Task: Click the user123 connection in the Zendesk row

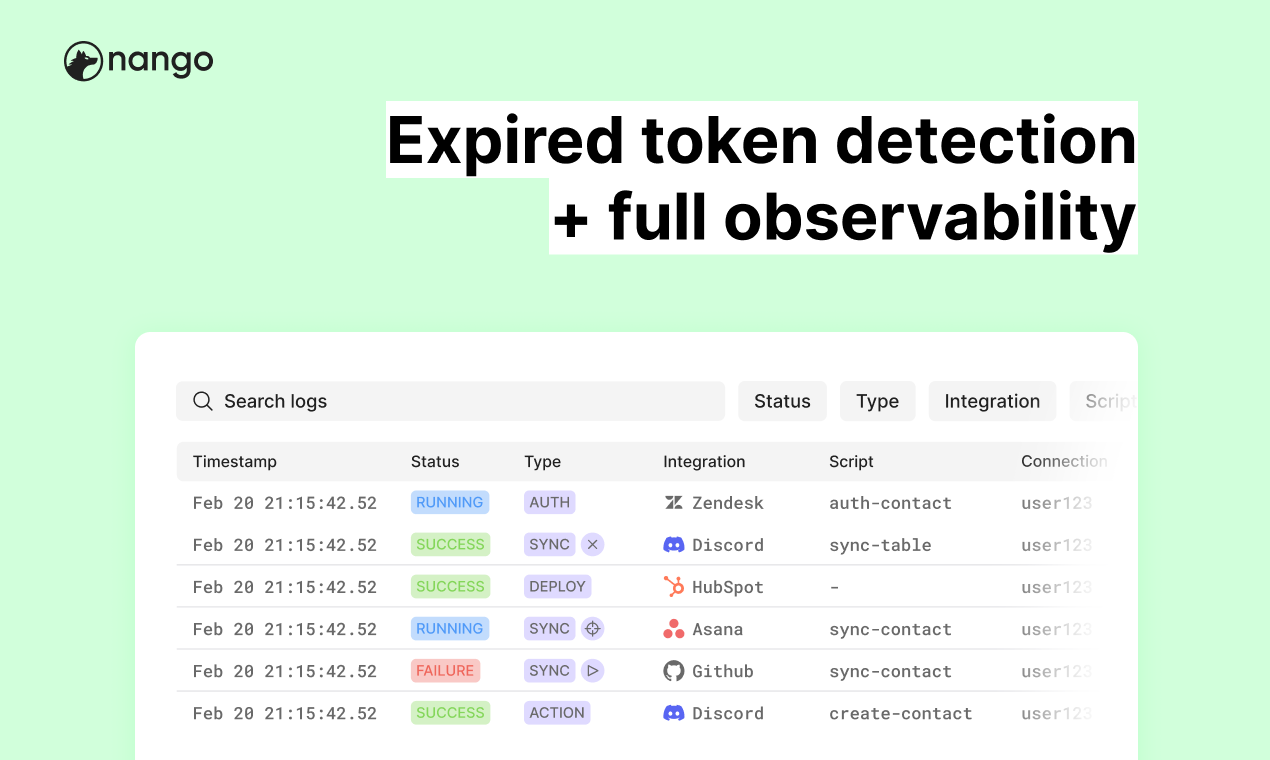Action: point(1057,503)
